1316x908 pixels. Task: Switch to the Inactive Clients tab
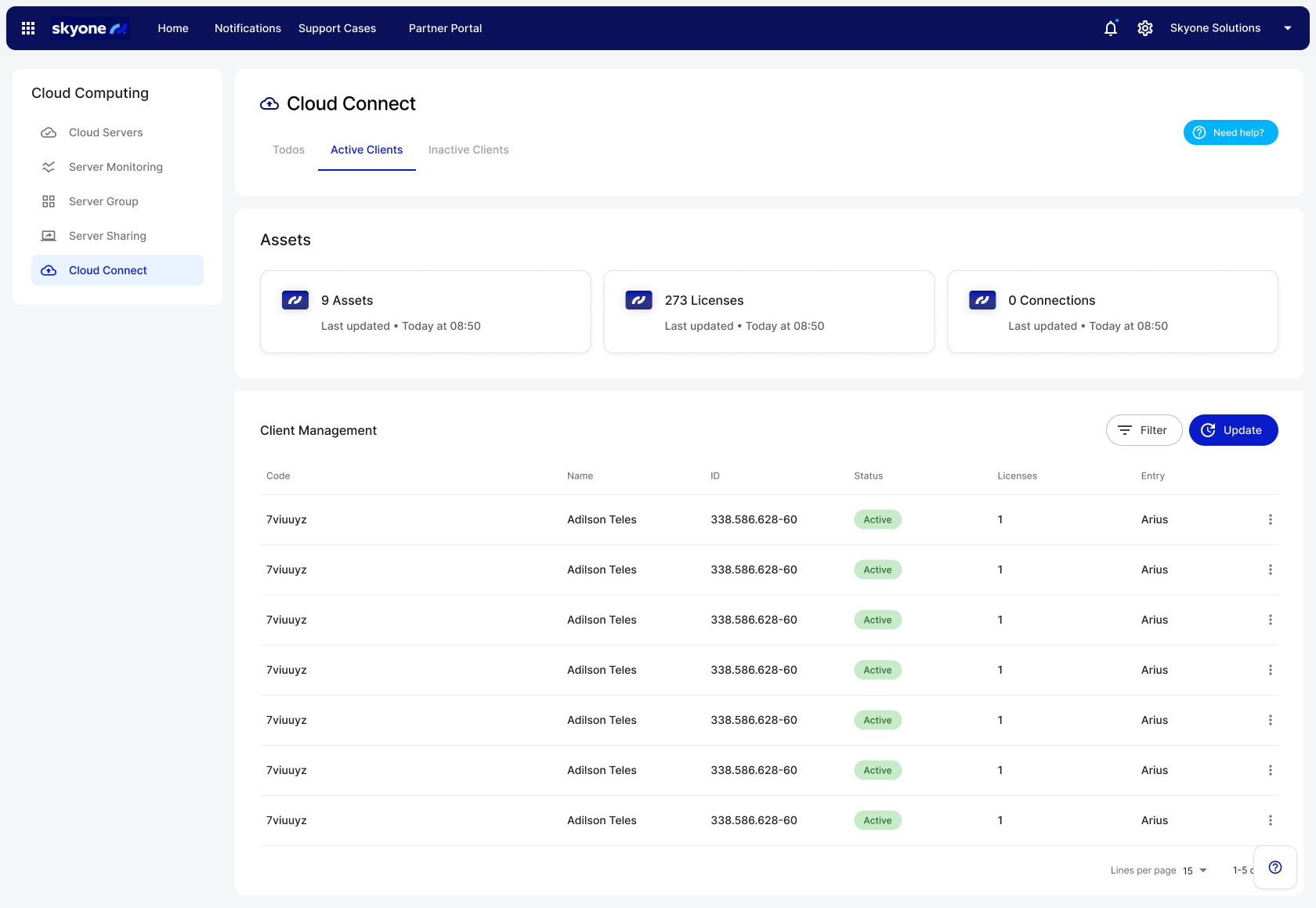(468, 150)
